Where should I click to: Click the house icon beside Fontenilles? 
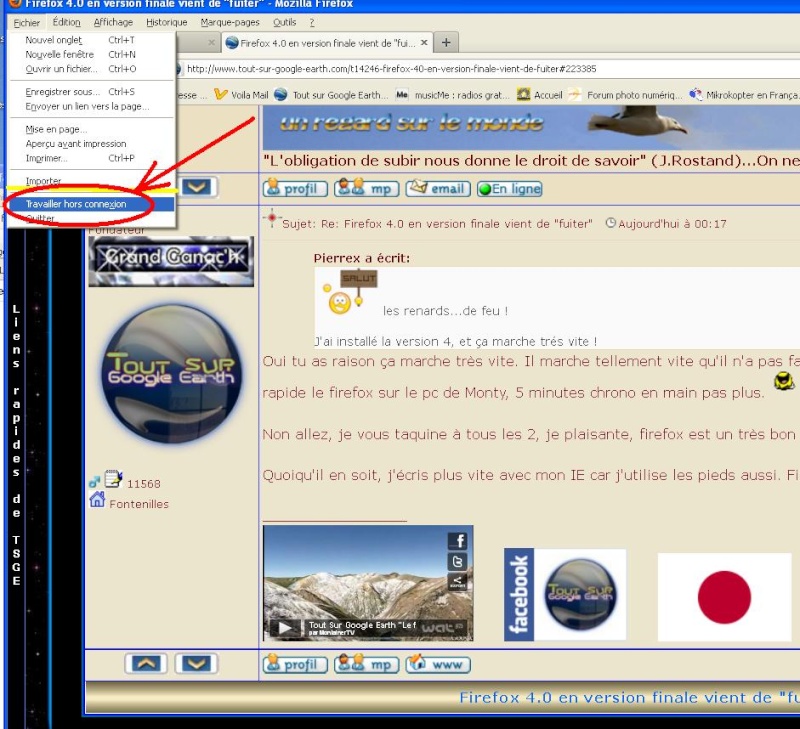pos(97,499)
